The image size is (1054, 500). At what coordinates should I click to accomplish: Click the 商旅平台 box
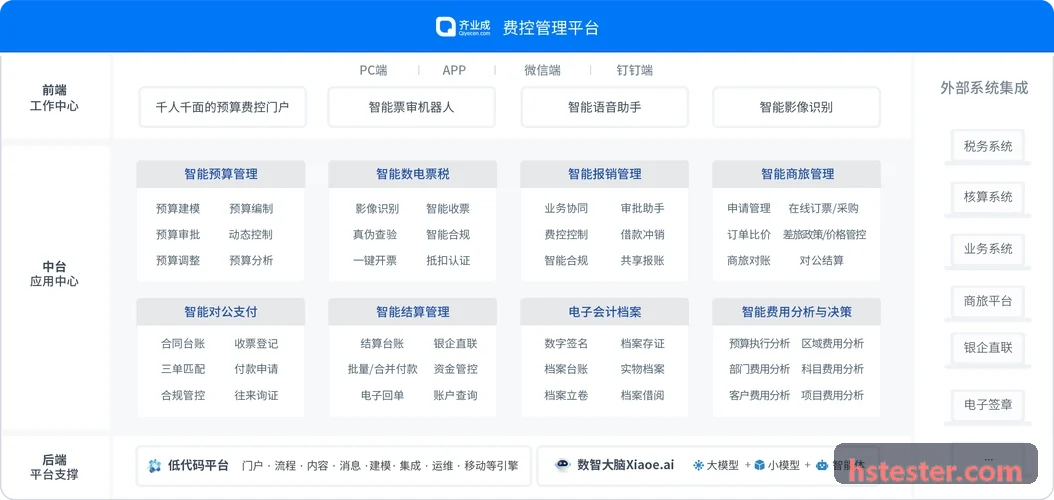(987, 301)
